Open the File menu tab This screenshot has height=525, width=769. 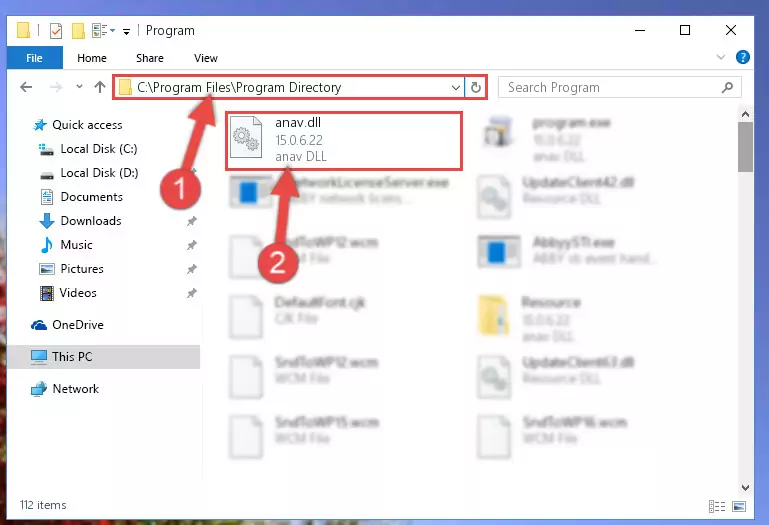pyautogui.click(x=34, y=58)
